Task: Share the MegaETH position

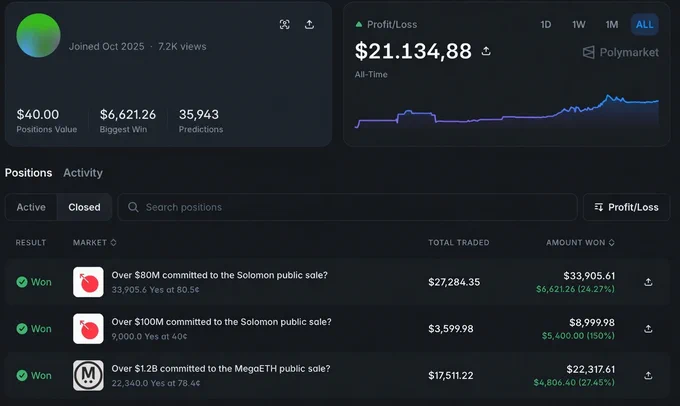Action: (648, 375)
